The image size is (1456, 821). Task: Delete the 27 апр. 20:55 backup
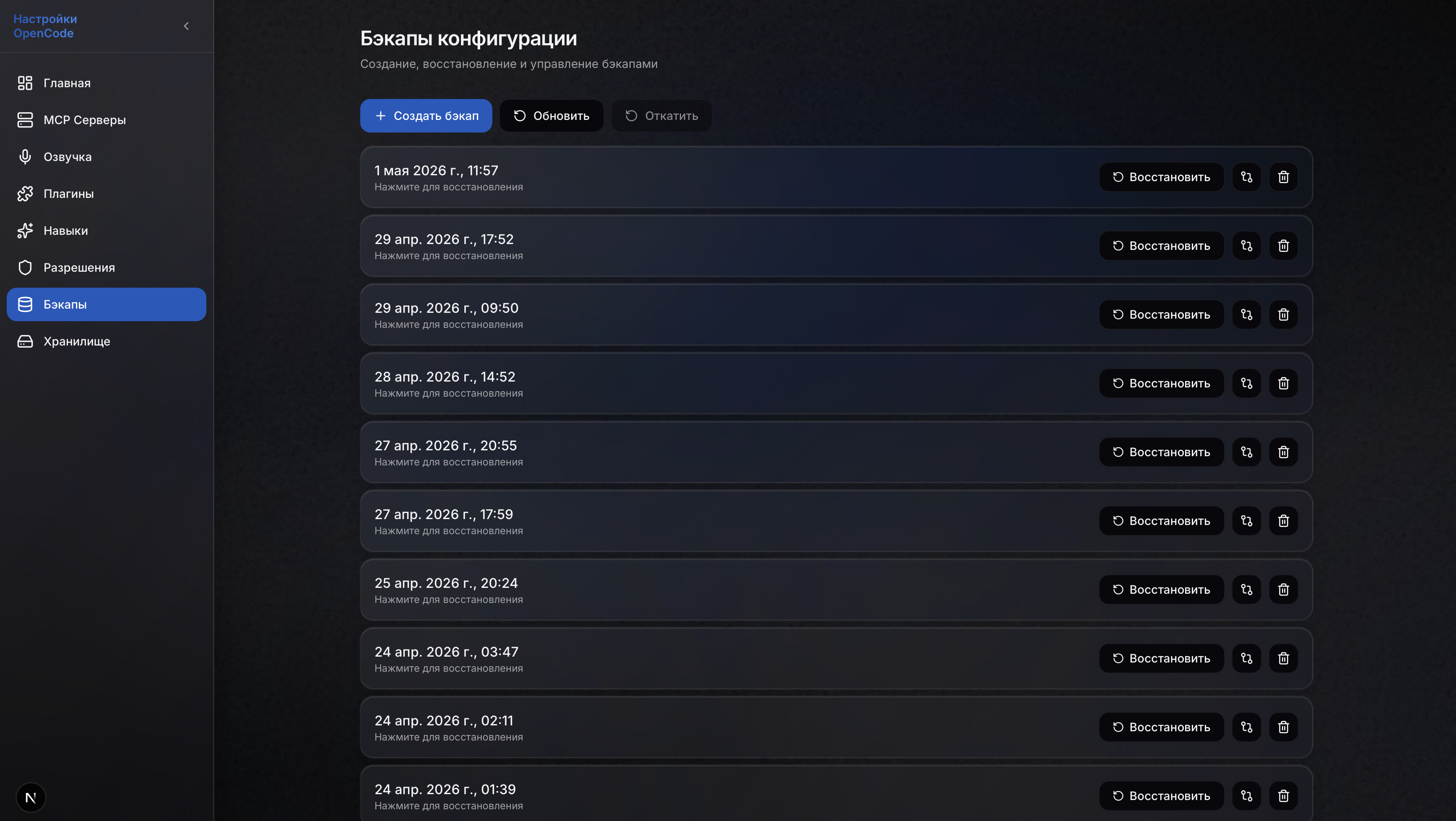[1284, 452]
